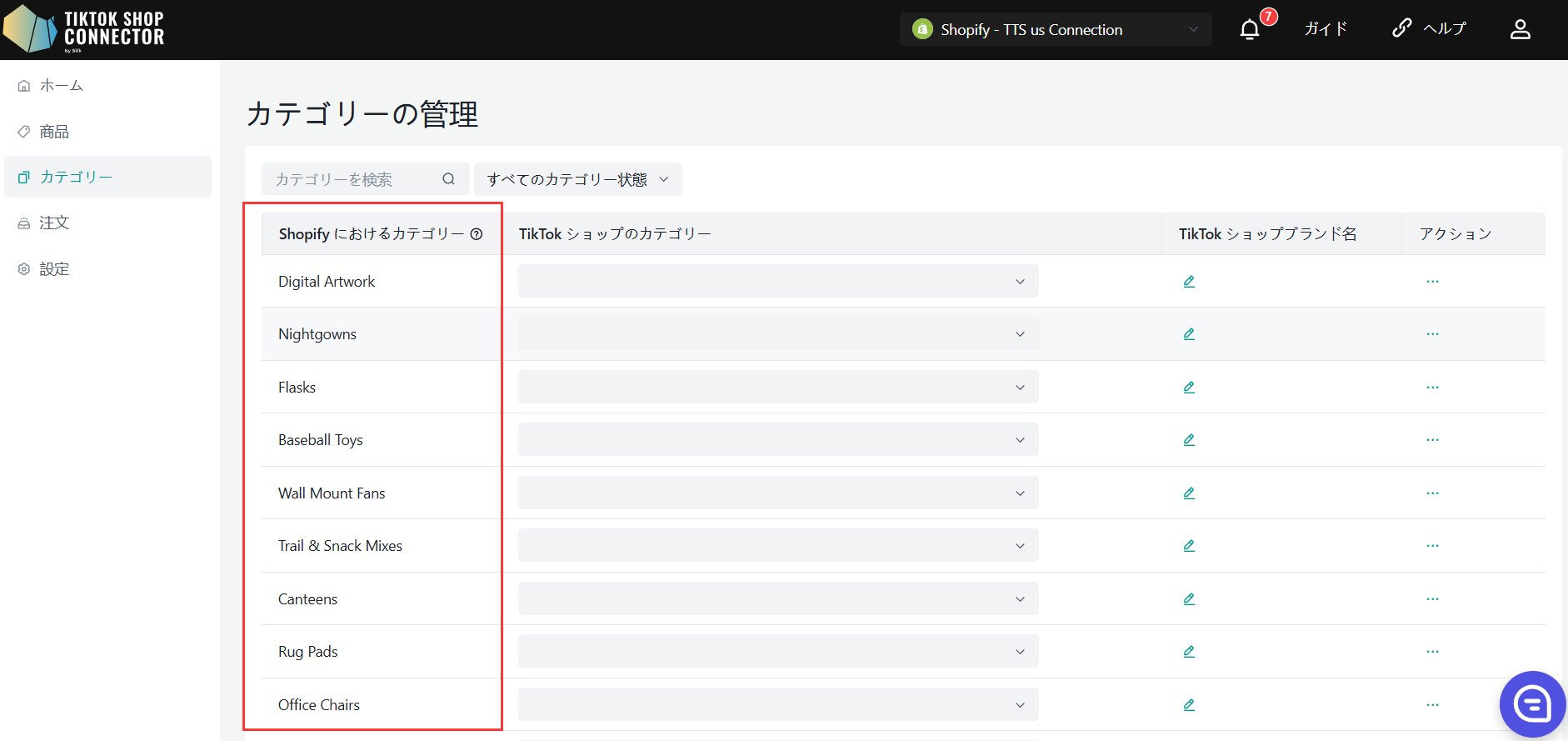This screenshot has width=1568, height=741.
Task: Open actions menu for Baseball Toys row
Action: 1432,440
